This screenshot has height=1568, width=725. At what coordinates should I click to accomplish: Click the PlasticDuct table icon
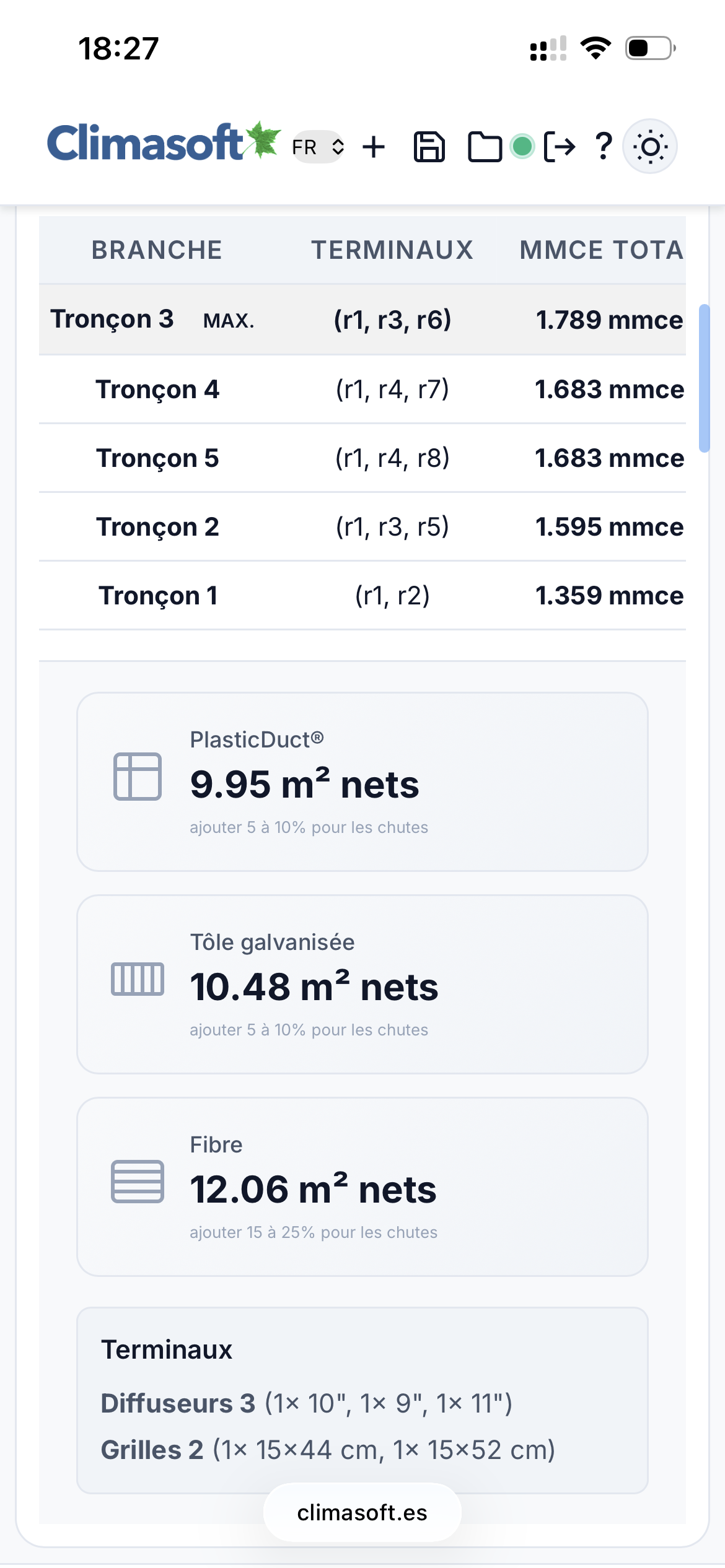138,777
